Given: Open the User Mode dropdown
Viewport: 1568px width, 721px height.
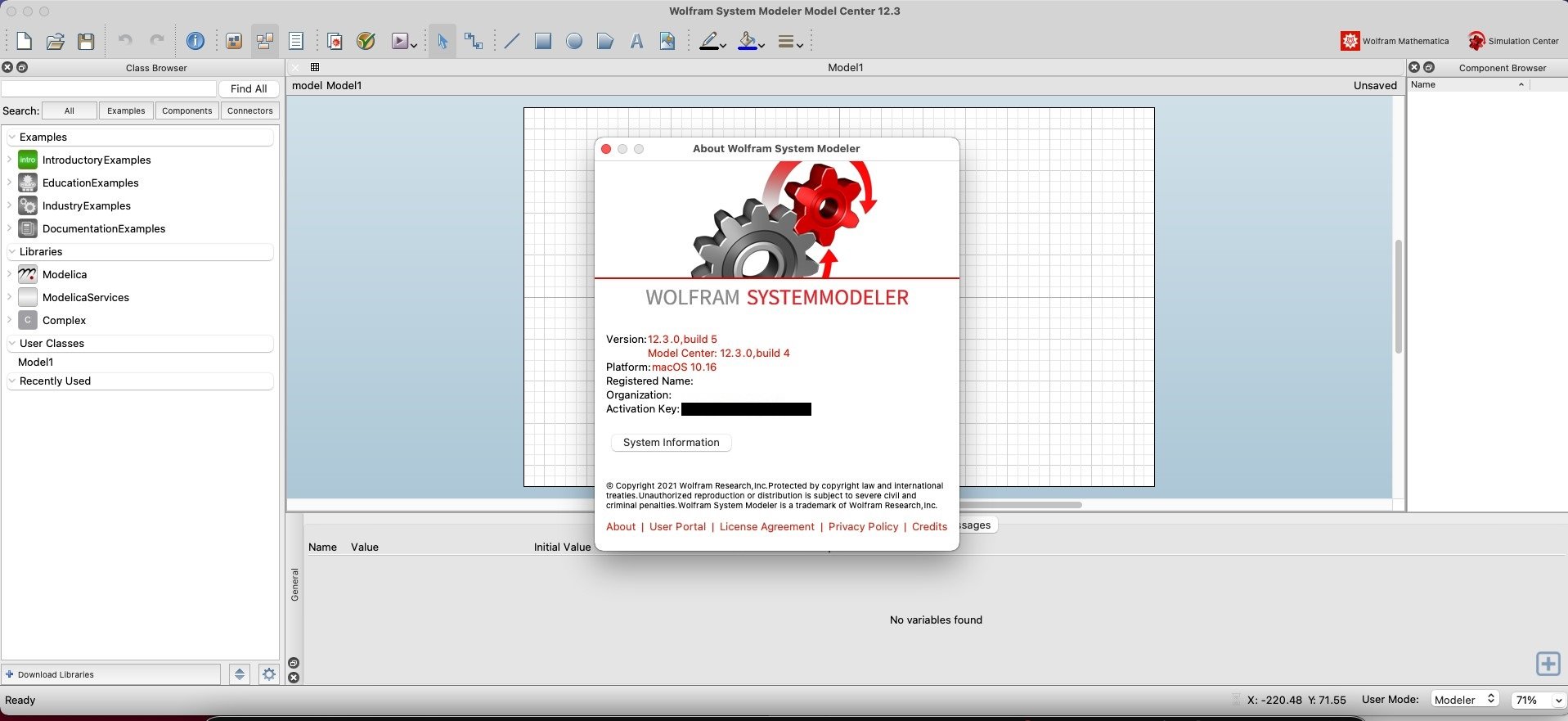Looking at the screenshot, I should pos(1465,700).
